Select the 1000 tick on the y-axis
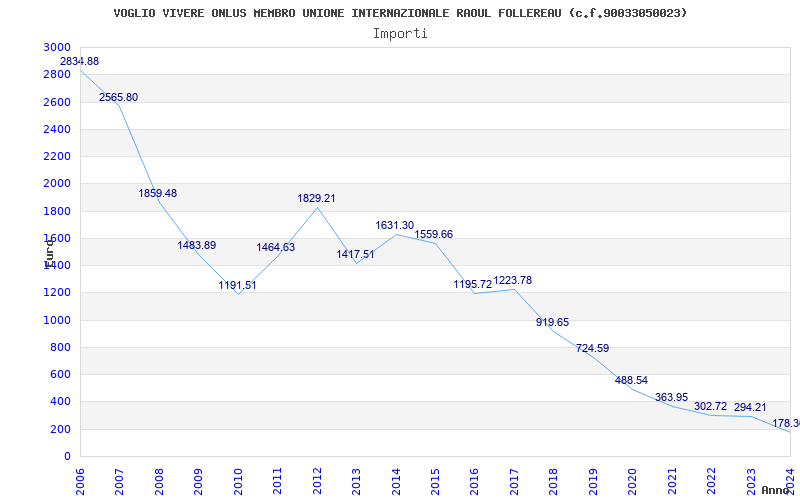This screenshot has width=800, height=500. point(57,320)
